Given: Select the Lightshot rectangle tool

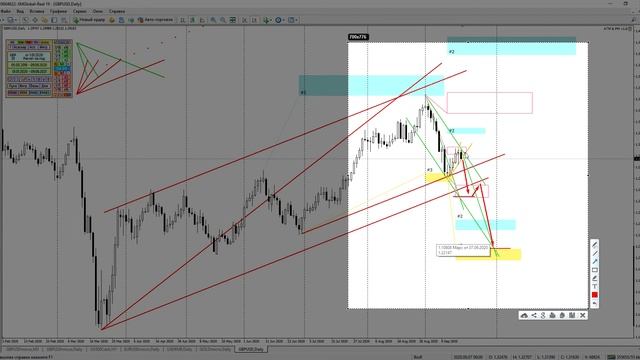Looking at the screenshot, I should (595, 270).
